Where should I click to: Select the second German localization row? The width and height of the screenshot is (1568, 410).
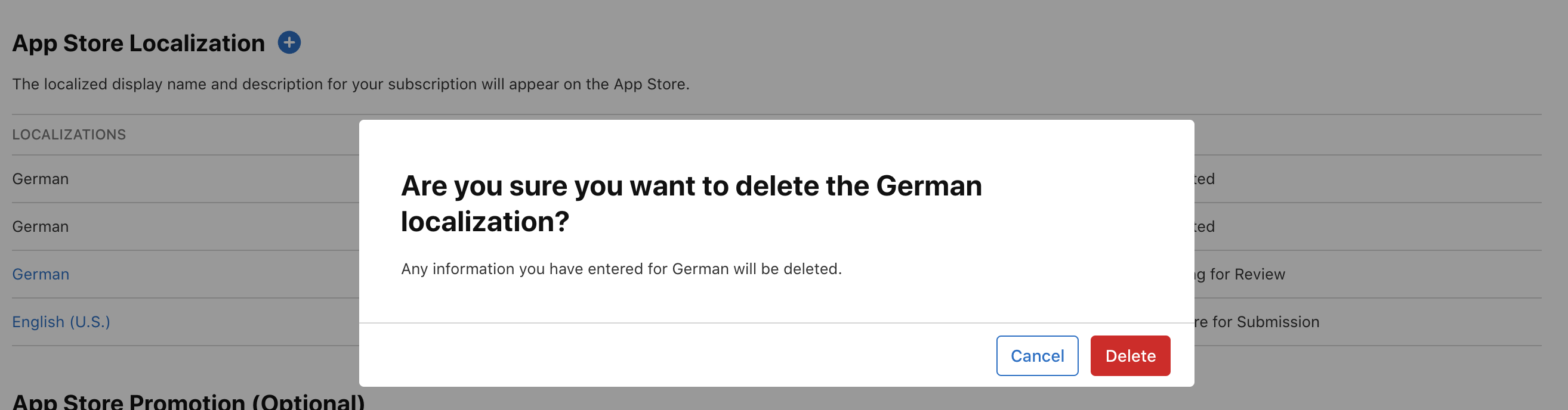pos(41,226)
